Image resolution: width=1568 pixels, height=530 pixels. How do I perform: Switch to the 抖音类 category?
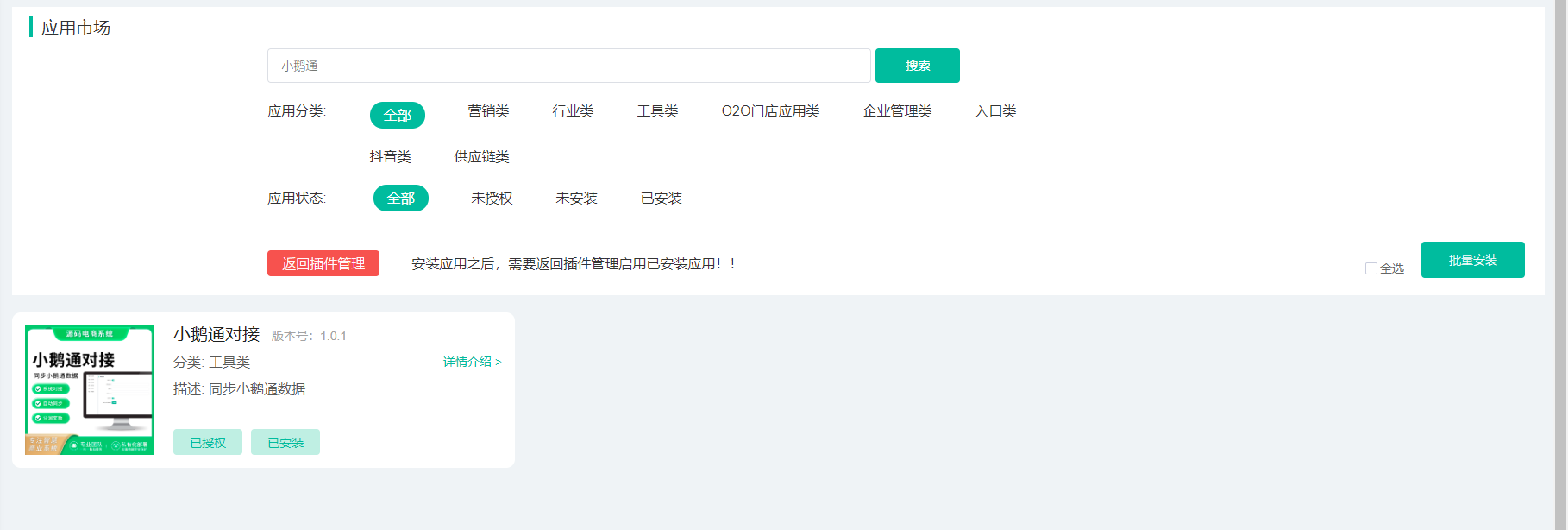pyautogui.click(x=390, y=156)
